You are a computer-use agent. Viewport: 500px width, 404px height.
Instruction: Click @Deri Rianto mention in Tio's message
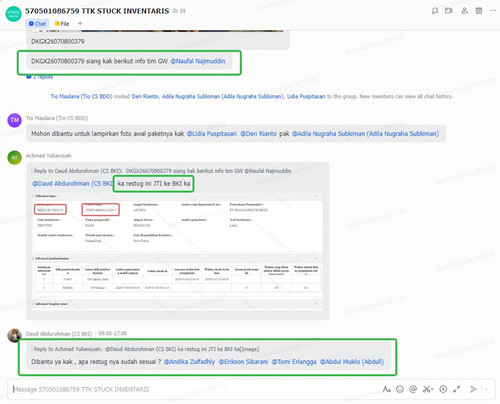pos(258,134)
